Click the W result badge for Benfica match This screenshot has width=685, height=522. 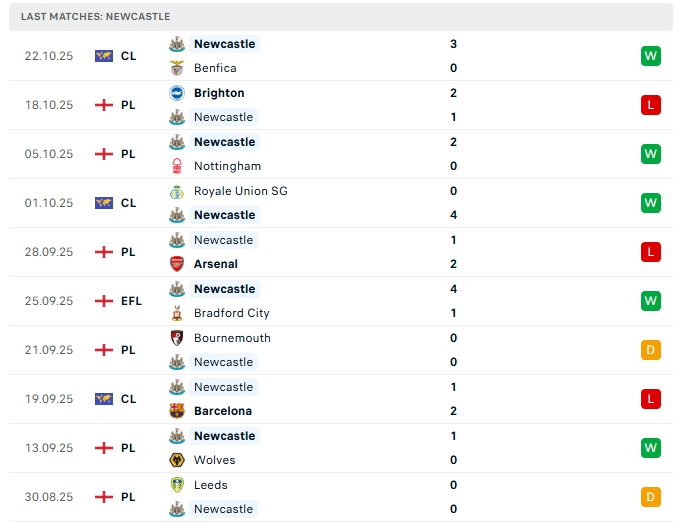[651, 56]
